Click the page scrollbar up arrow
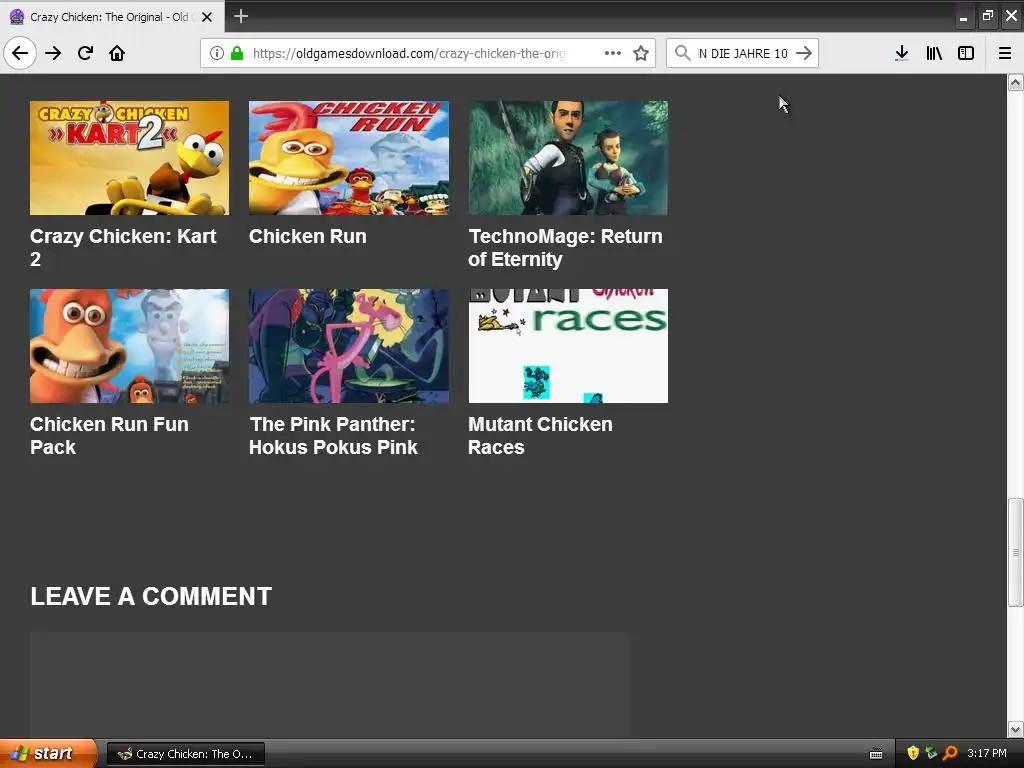The height and width of the screenshot is (768, 1024). [x=1016, y=83]
